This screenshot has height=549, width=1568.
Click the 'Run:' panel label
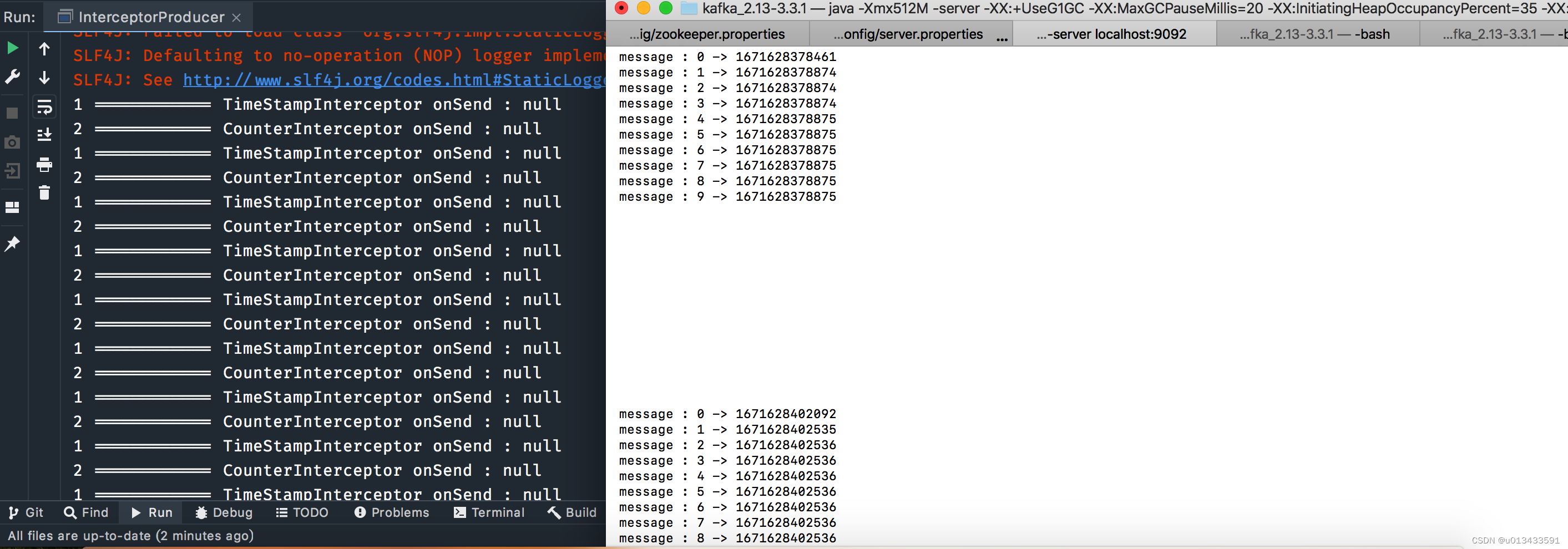click(x=19, y=17)
